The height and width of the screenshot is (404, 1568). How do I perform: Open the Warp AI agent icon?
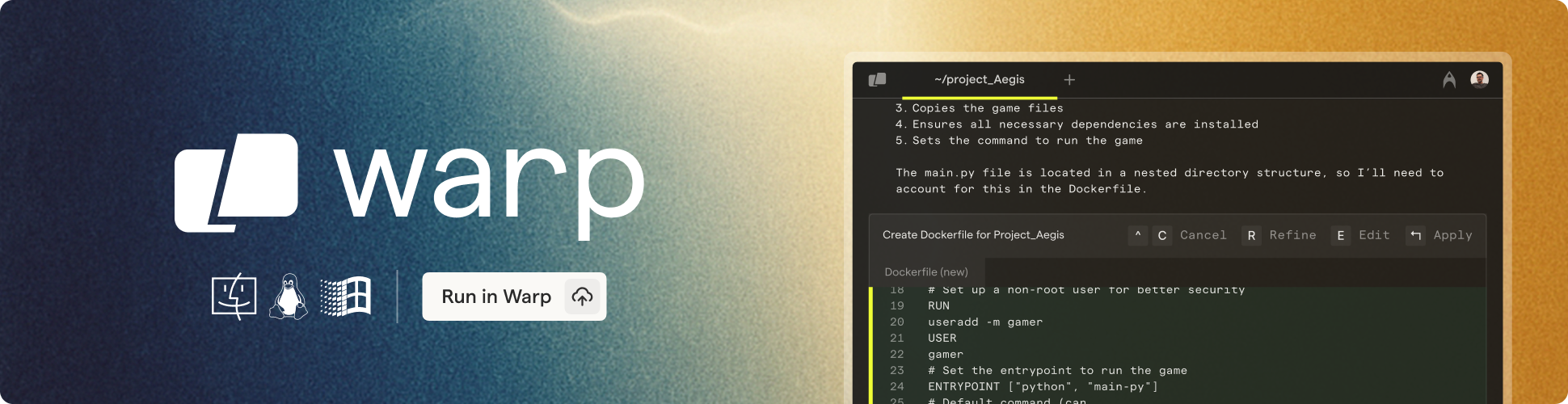click(1449, 79)
